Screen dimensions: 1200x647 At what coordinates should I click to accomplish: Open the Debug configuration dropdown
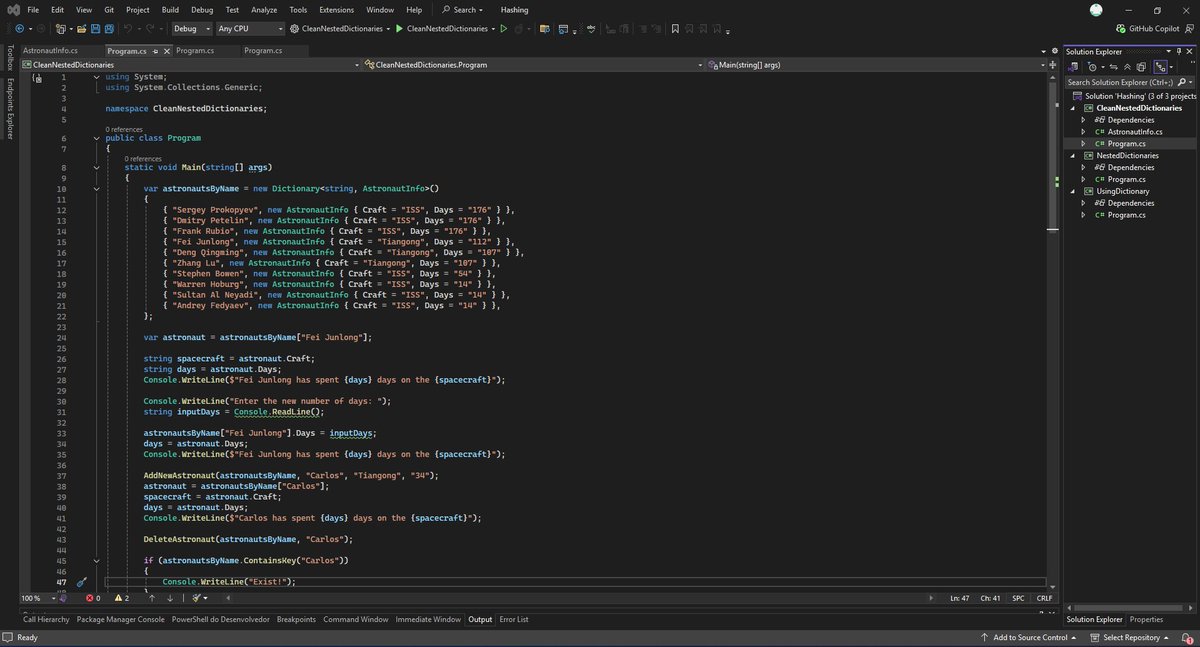[190, 29]
